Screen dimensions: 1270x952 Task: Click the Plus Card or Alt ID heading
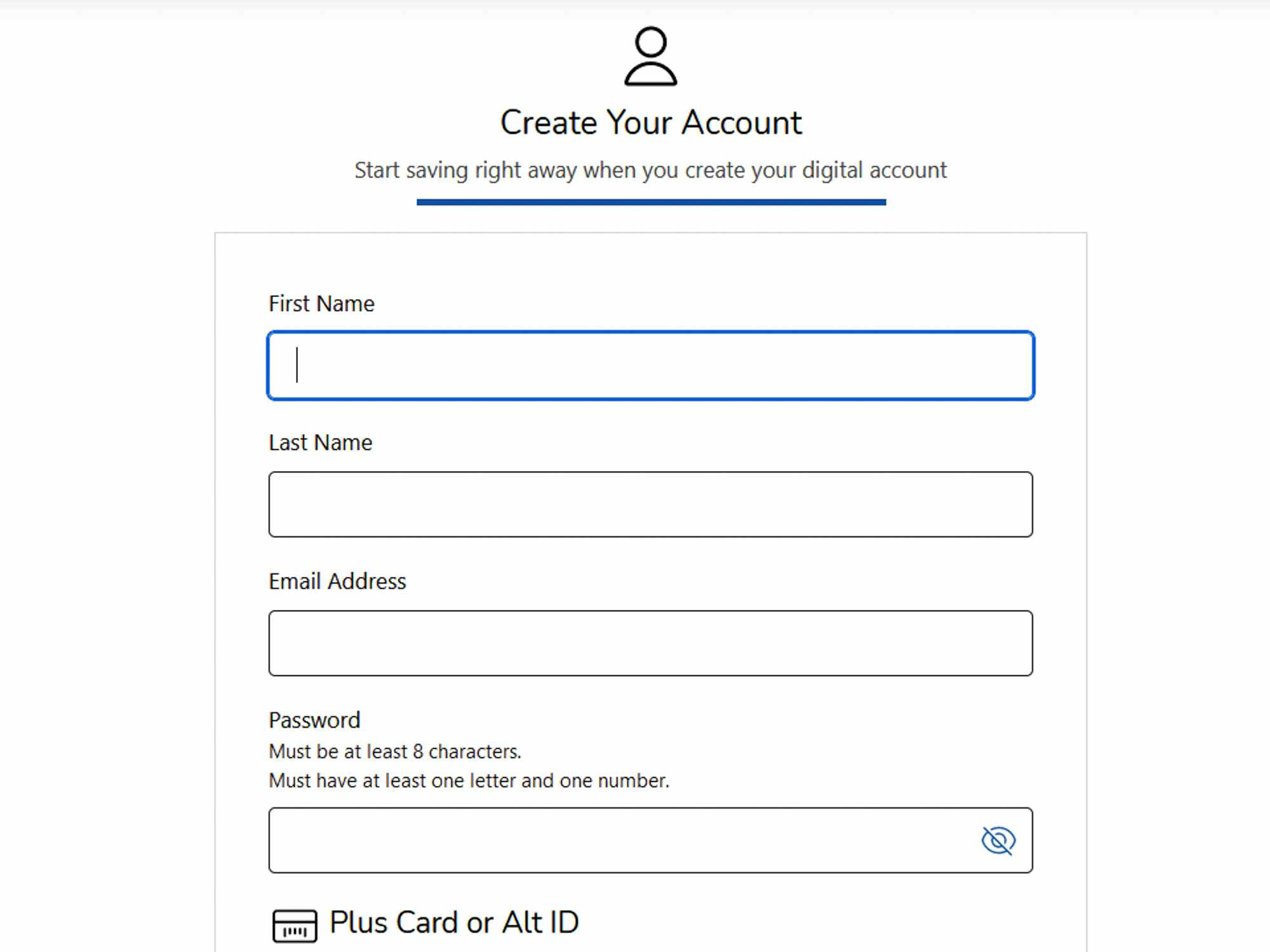(454, 922)
